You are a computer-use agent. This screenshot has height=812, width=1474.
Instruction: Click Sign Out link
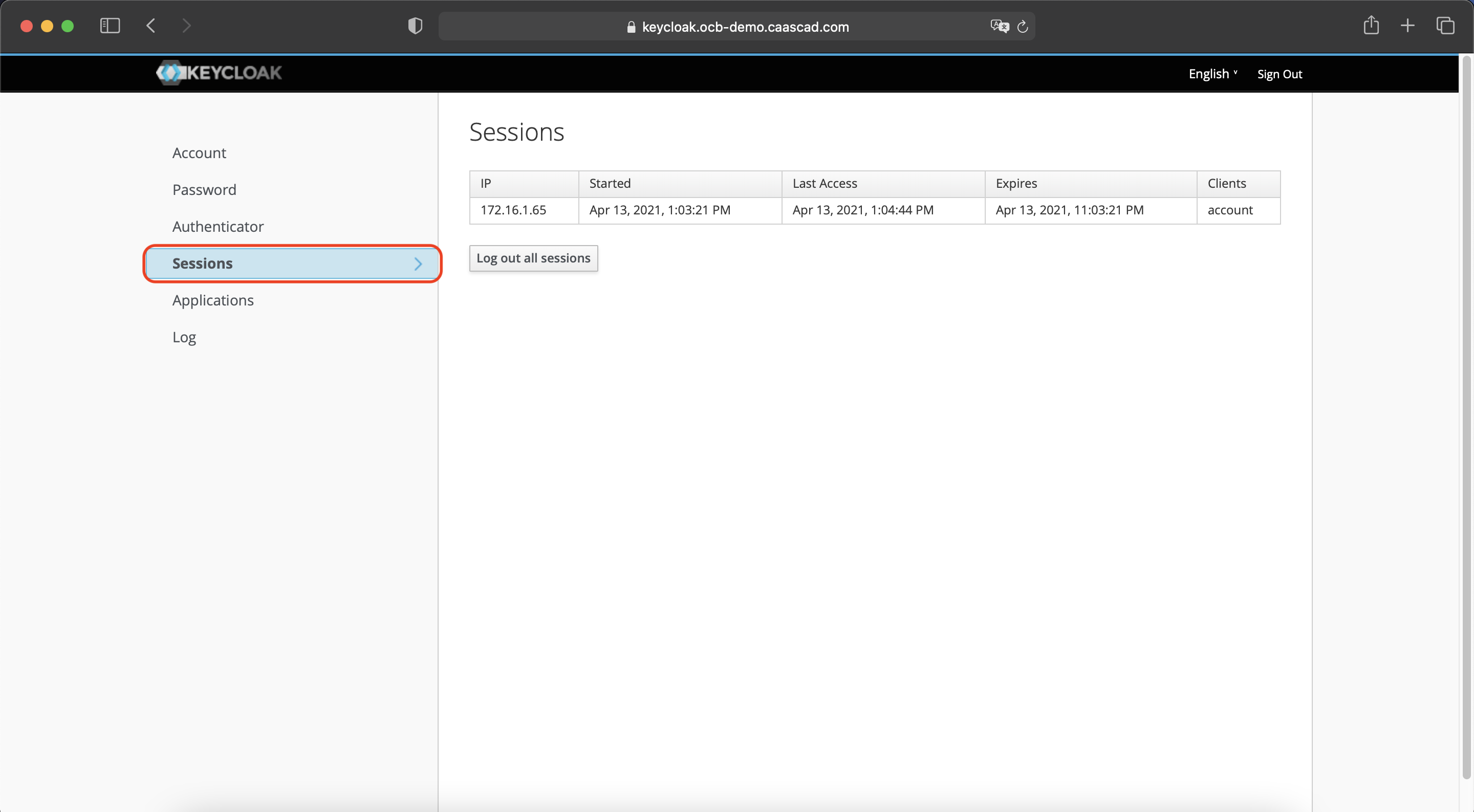coord(1280,74)
